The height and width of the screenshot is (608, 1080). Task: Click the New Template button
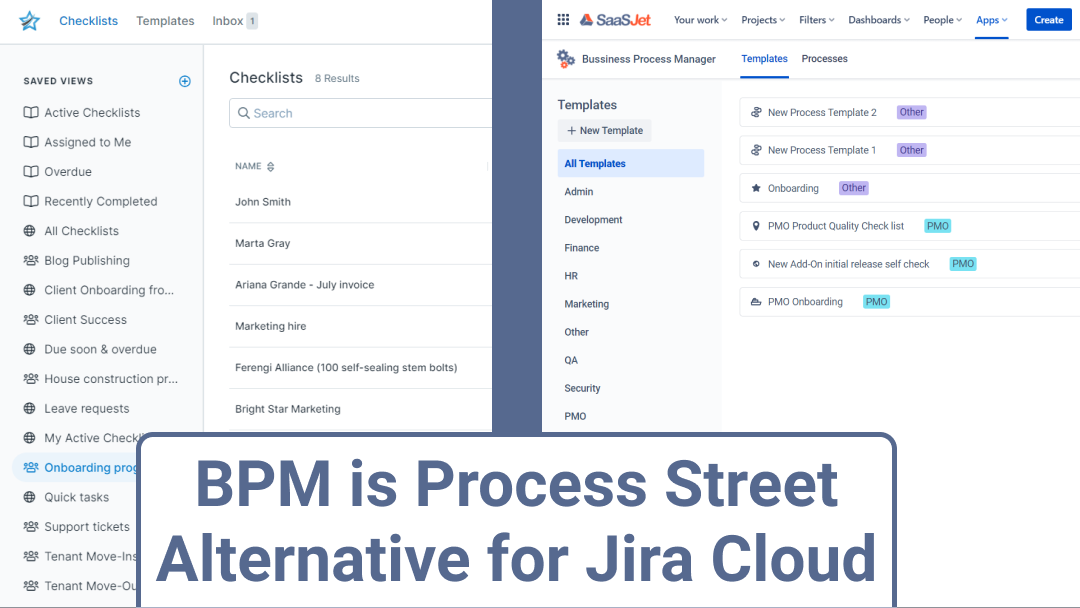[605, 130]
